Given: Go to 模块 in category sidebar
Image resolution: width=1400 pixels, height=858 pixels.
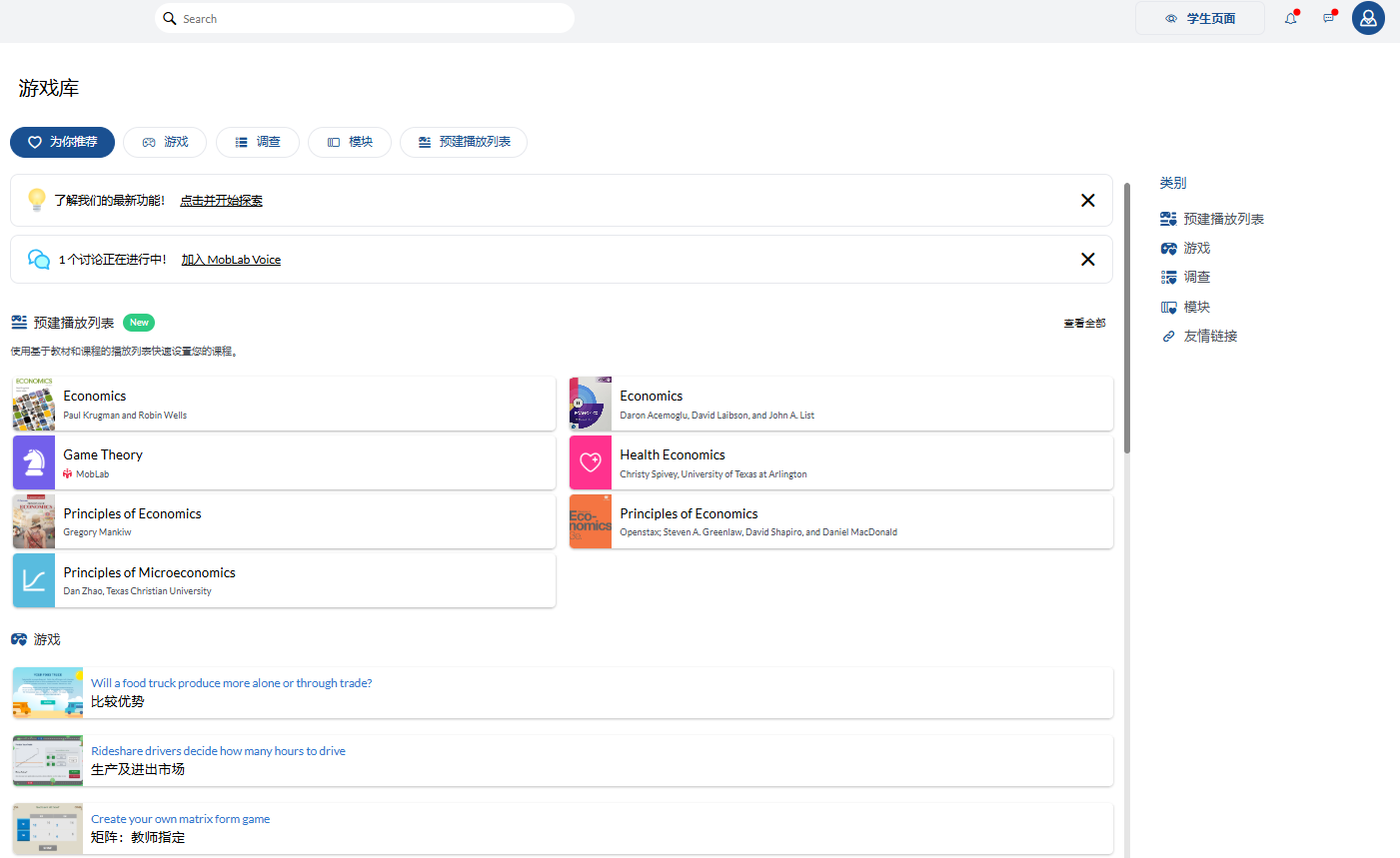Looking at the screenshot, I should click(x=1185, y=307).
